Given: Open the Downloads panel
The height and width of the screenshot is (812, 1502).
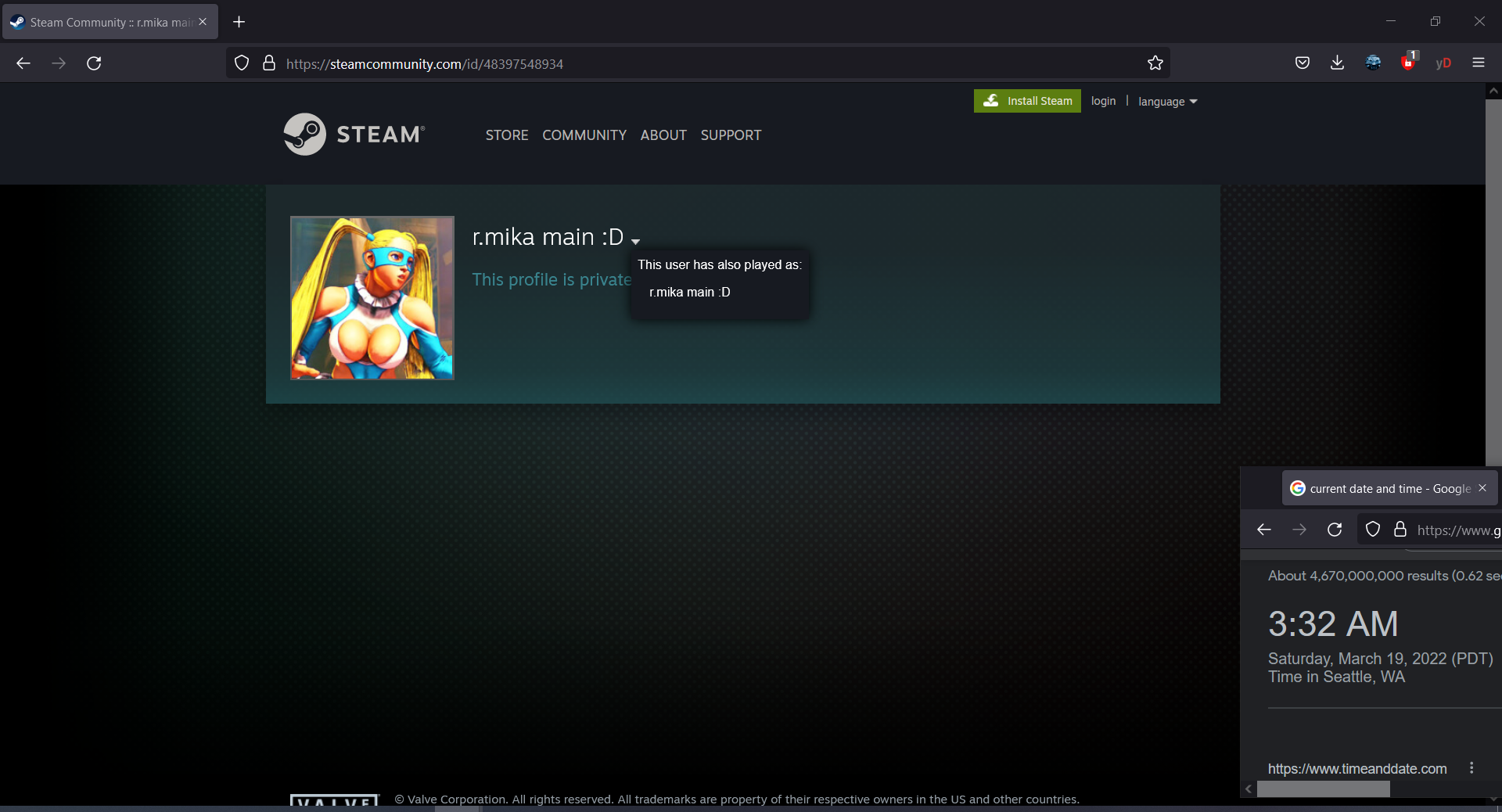Looking at the screenshot, I should 1338,63.
